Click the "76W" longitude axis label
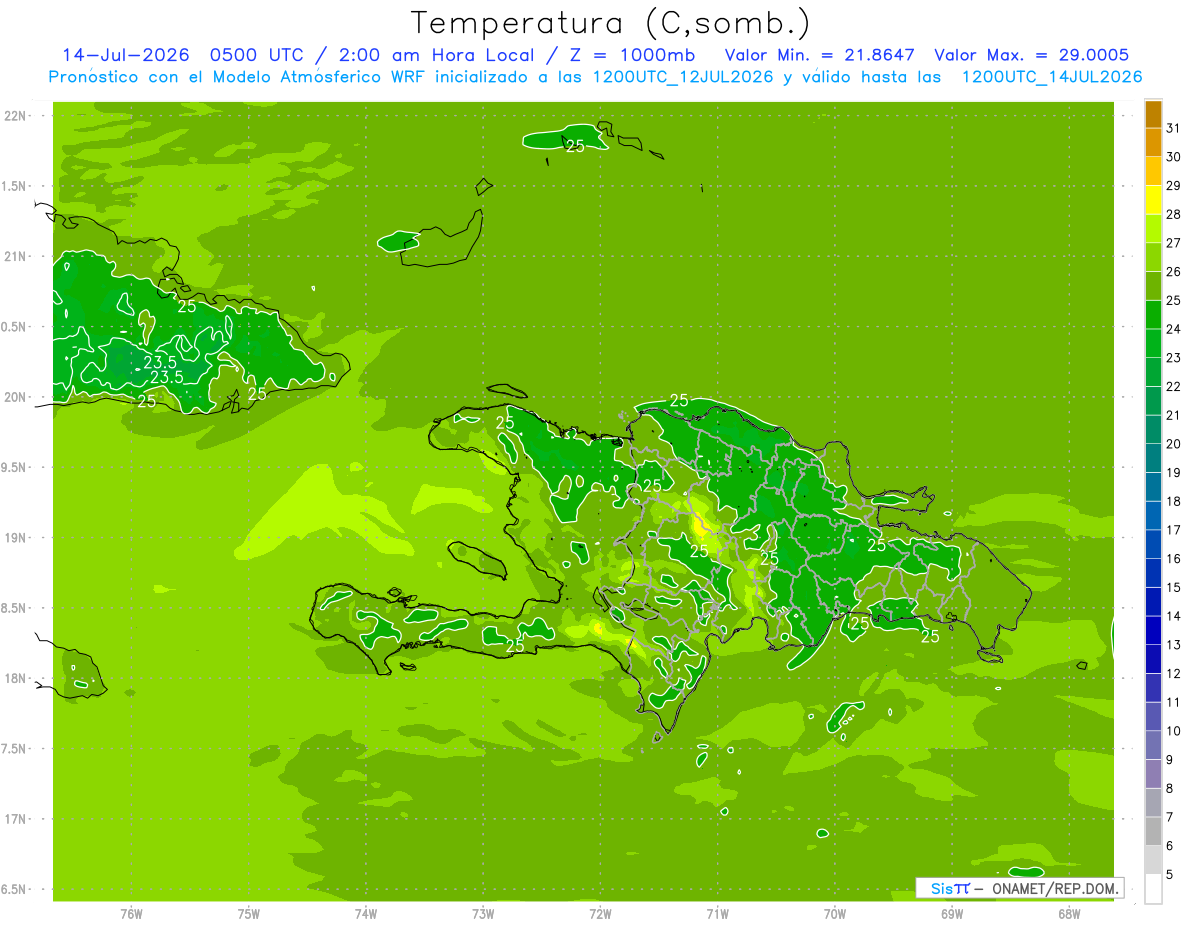This screenshot has height=927, width=1200. coord(131,914)
